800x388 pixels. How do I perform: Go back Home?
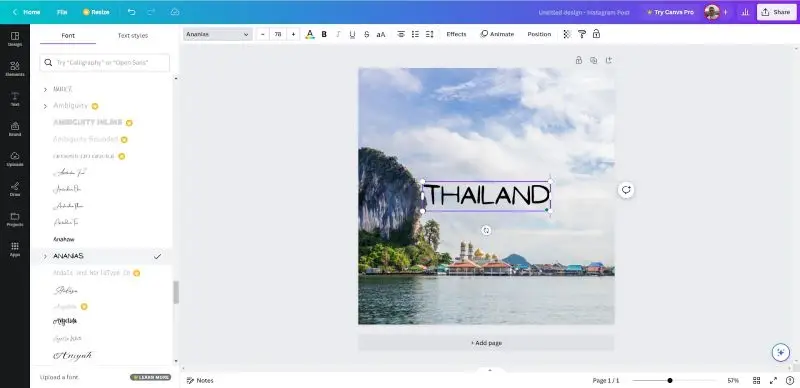click(x=27, y=12)
